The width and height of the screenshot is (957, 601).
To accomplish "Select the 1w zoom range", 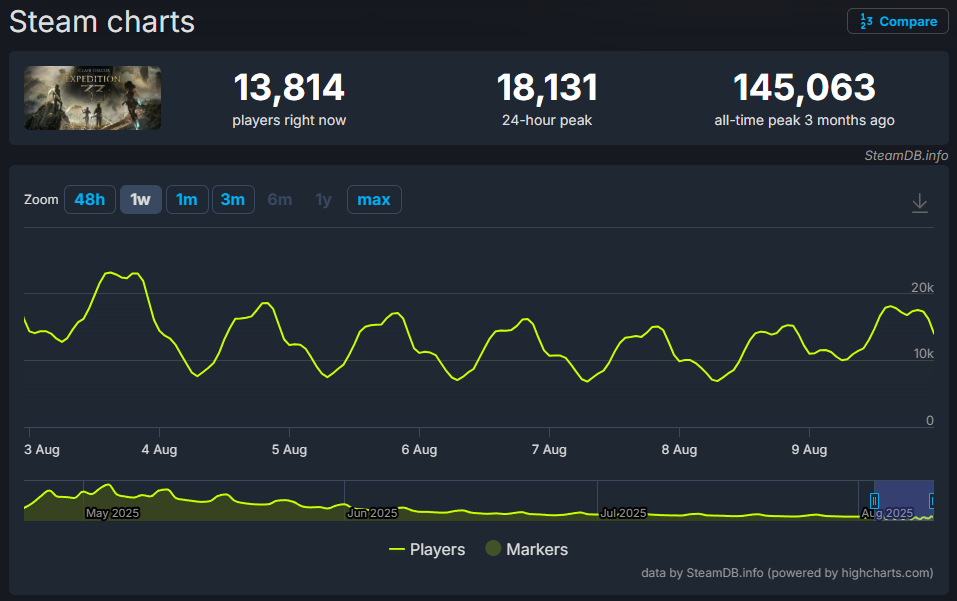I will click(140, 200).
